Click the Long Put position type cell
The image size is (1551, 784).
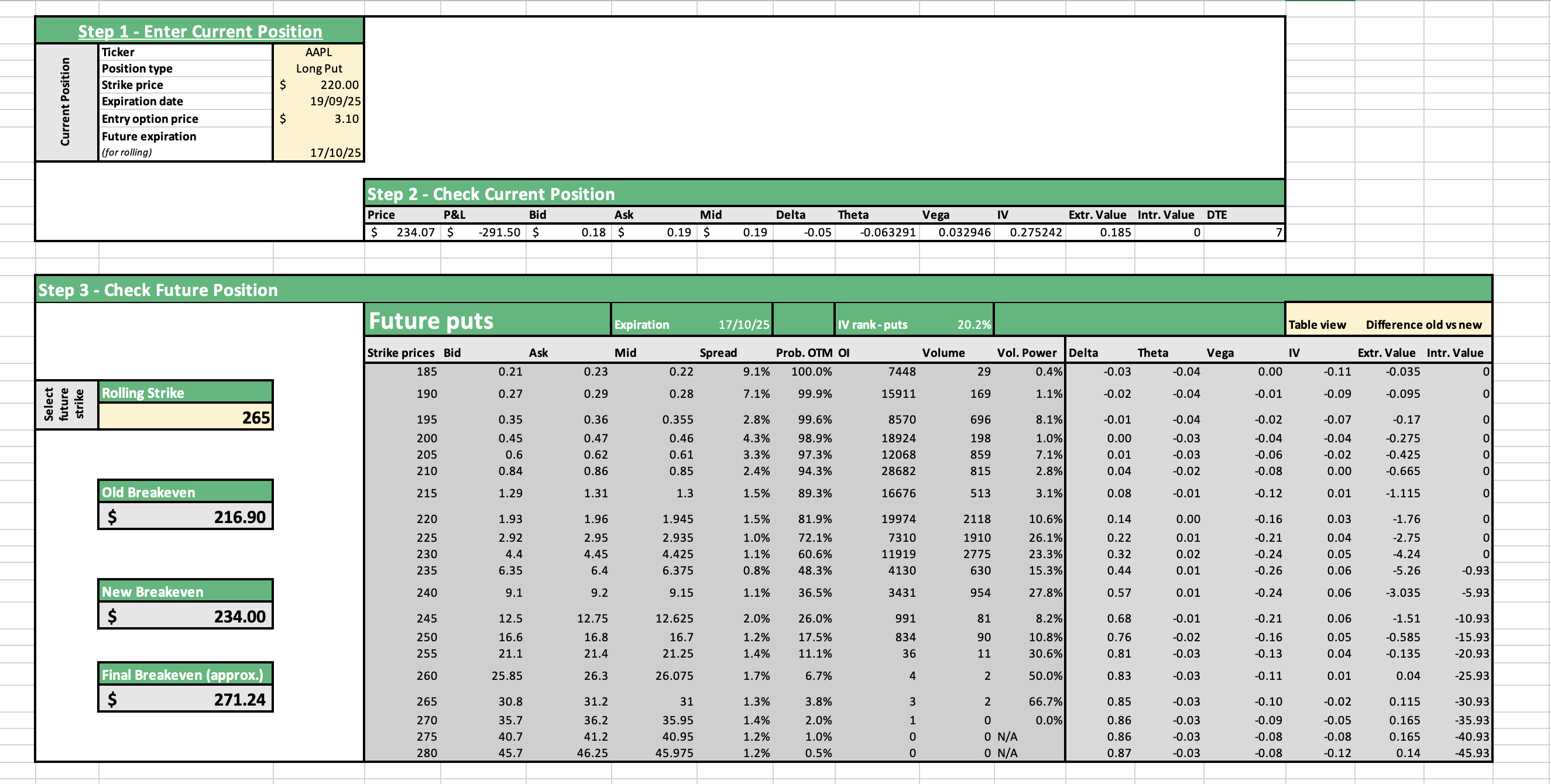318,68
